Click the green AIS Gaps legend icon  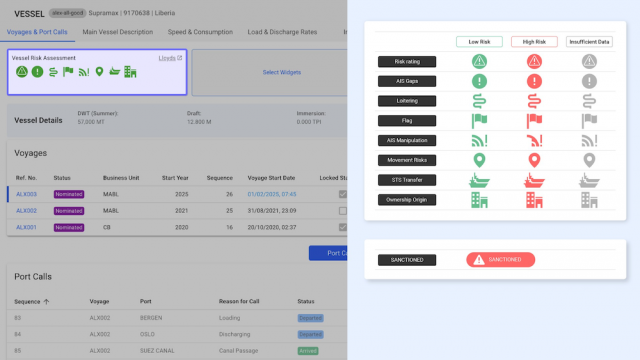click(x=479, y=81)
